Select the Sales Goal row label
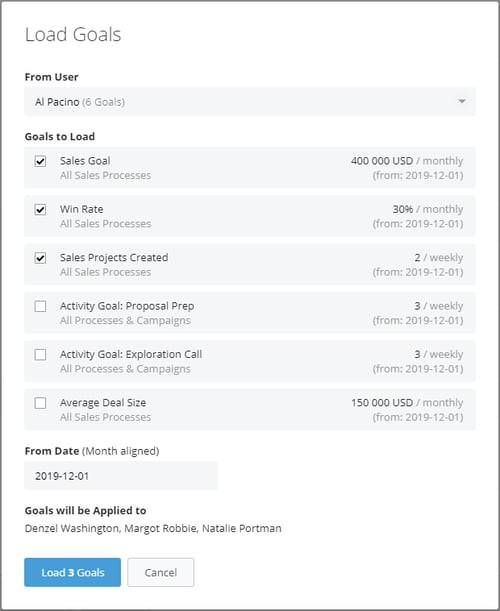Image resolution: width=500 pixels, height=611 pixels. (x=85, y=161)
